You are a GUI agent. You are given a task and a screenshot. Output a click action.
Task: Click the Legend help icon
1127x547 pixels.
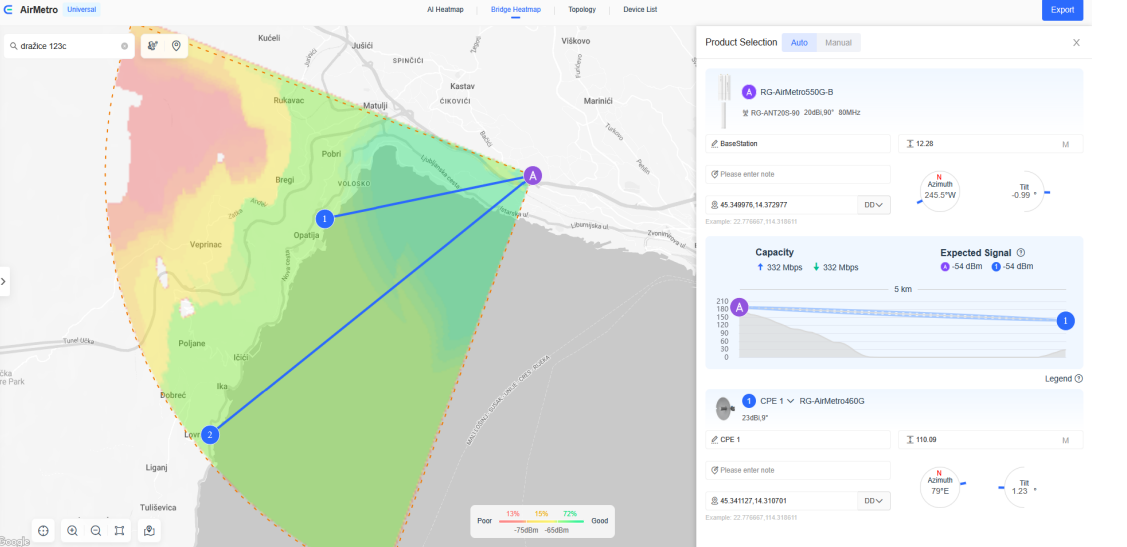point(1078,379)
